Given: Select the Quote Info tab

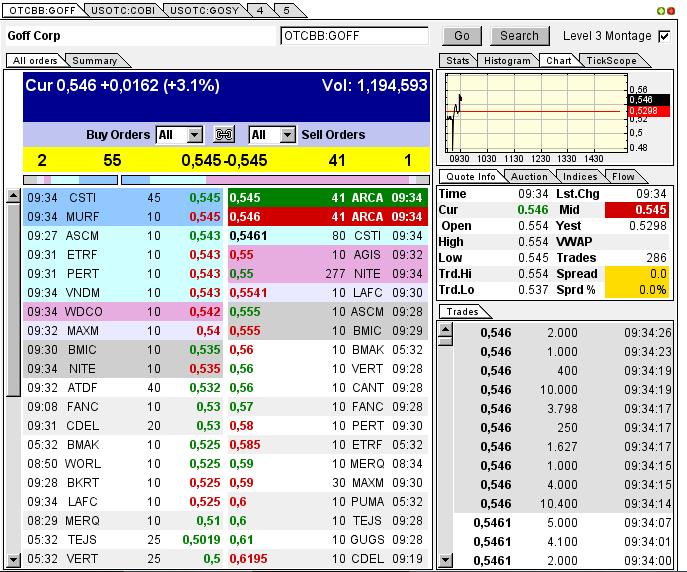Looking at the screenshot, I should [471, 177].
